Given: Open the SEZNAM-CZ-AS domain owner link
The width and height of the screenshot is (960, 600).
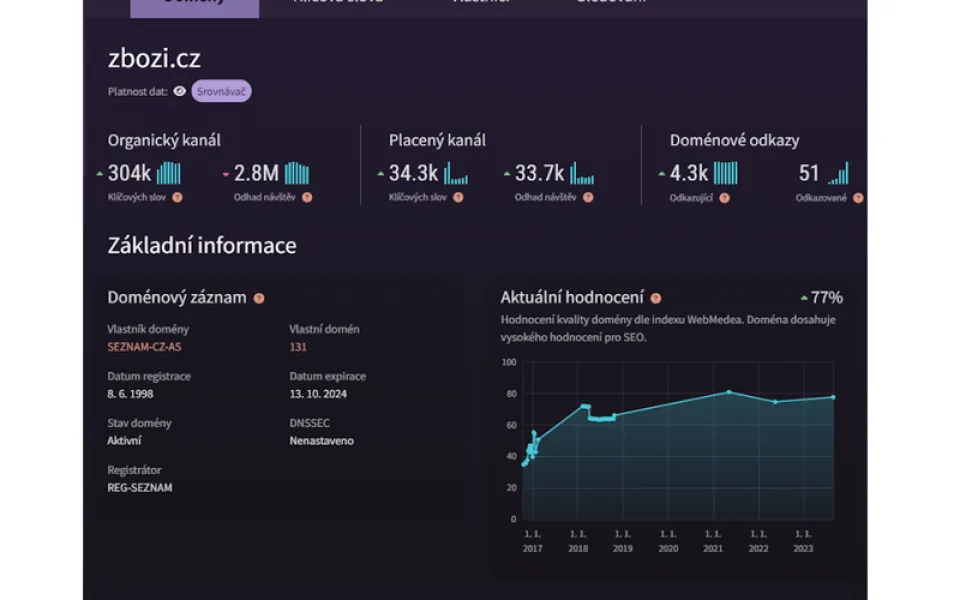Looking at the screenshot, I should pyautogui.click(x=144, y=347).
